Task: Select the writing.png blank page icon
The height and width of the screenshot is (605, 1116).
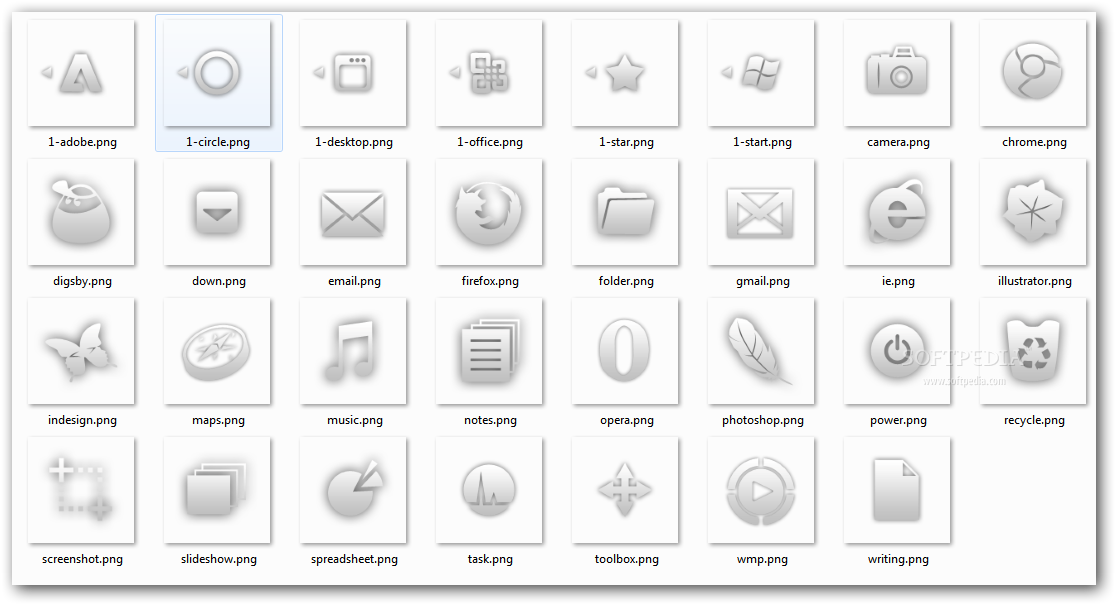Action: tap(897, 490)
